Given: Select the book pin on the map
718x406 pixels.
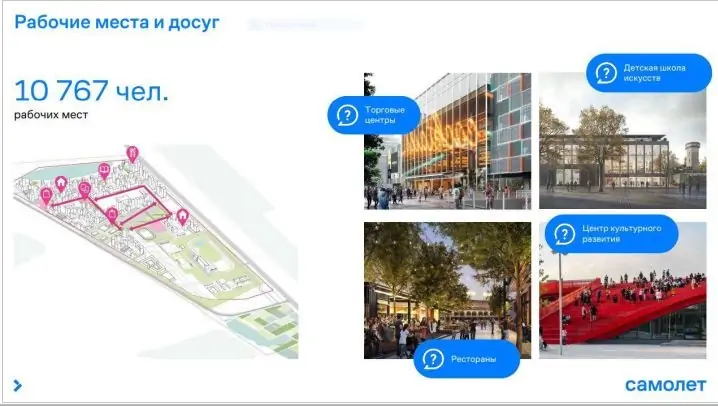Looking at the screenshot, I should click(x=103, y=170).
